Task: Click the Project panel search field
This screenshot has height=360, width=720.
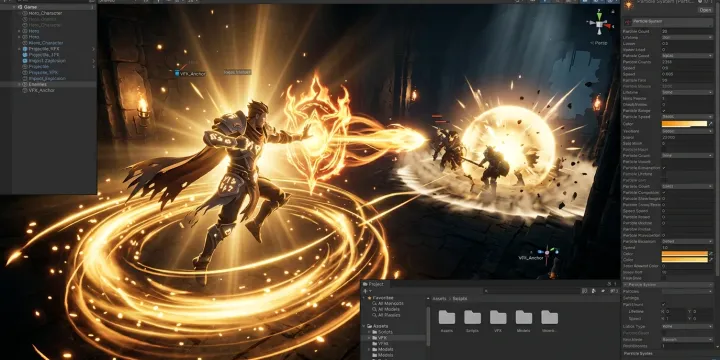Action: (x=531, y=291)
